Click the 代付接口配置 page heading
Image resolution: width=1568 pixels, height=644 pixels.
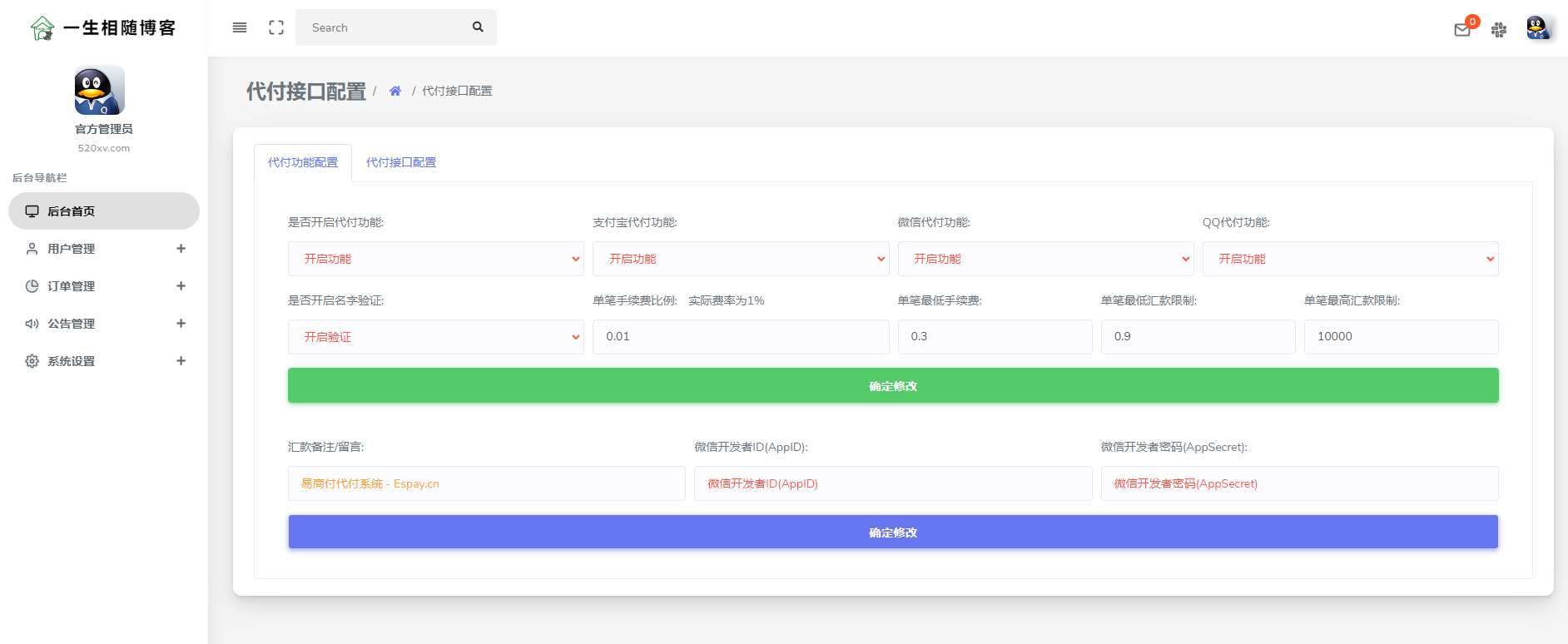click(306, 92)
